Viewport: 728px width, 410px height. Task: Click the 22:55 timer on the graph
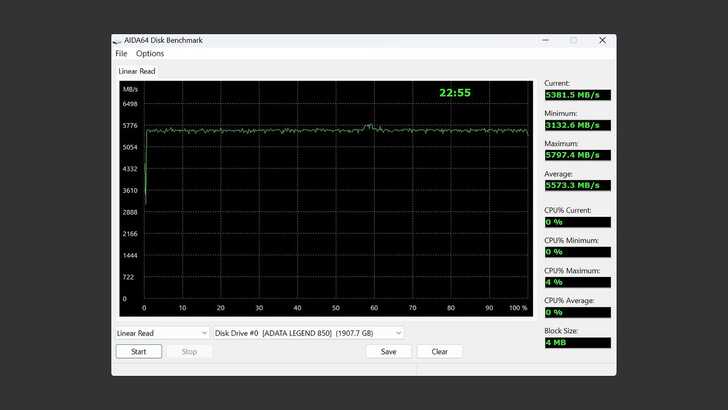click(x=455, y=93)
